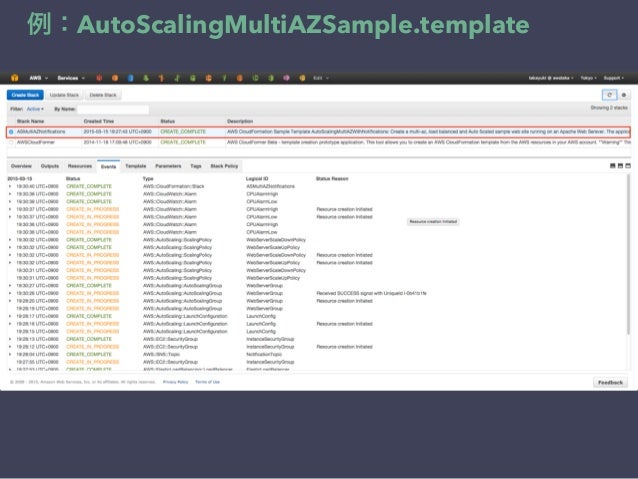Click the rightmost panel layout icon
The image size is (638, 479).
[x=628, y=166]
